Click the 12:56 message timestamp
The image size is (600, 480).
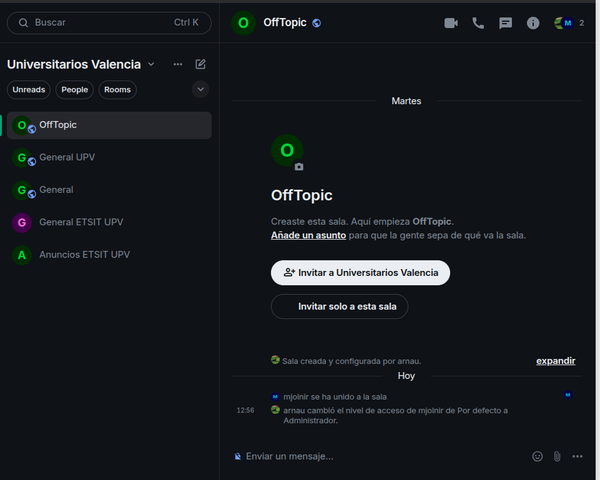pyautogui.click(x=245, y=410)
